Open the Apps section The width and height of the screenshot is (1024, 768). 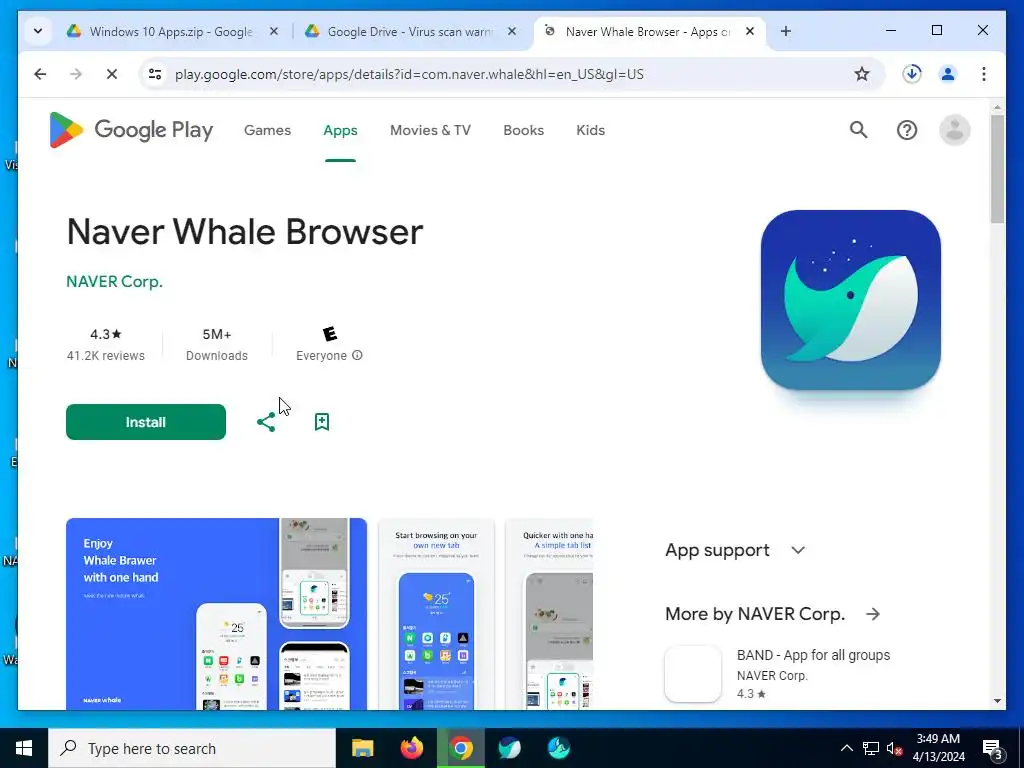coord(340,130)
